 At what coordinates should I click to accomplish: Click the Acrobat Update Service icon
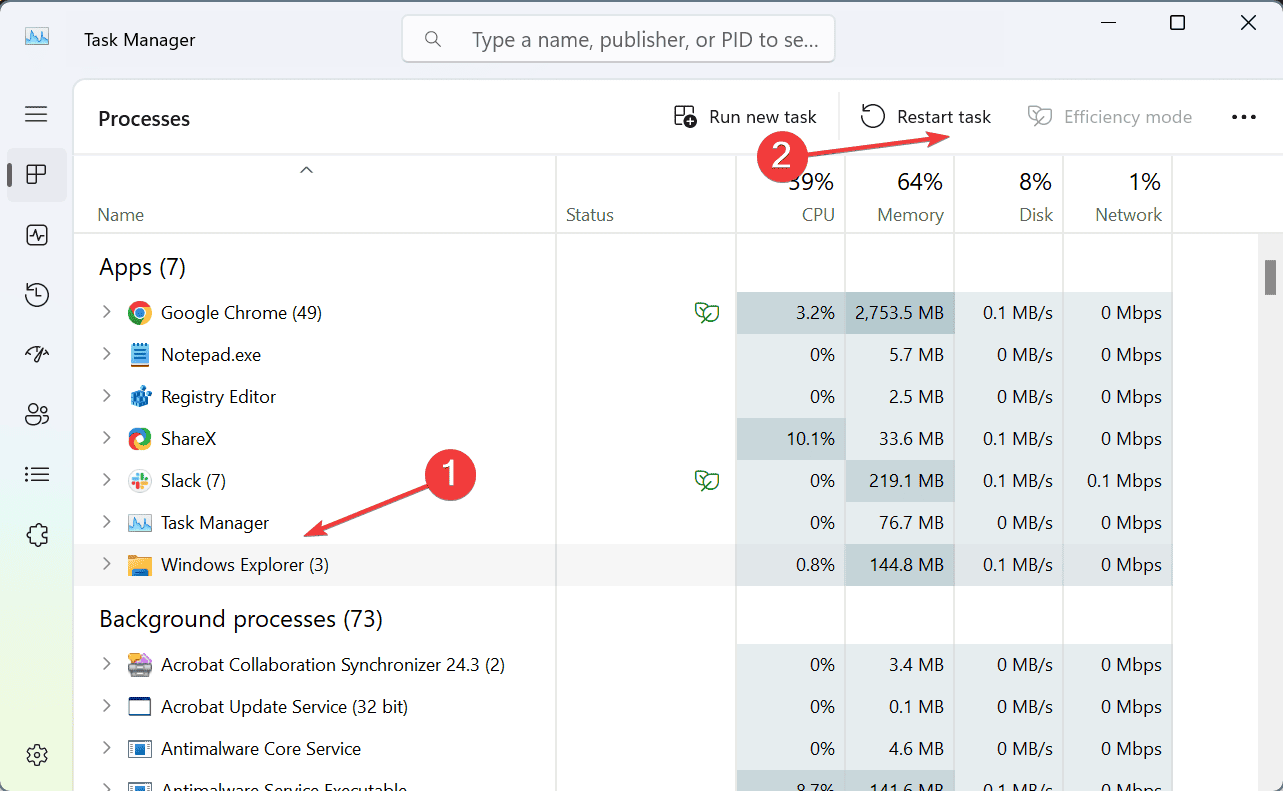pos(139,707)
